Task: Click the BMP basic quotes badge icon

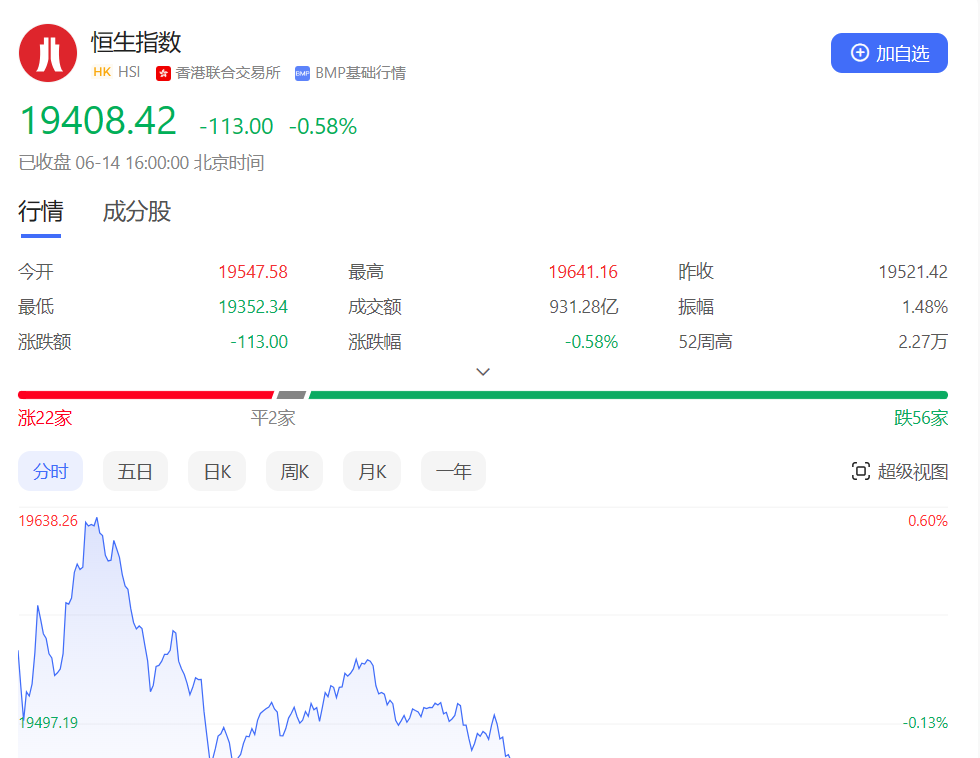Action: 302,73
